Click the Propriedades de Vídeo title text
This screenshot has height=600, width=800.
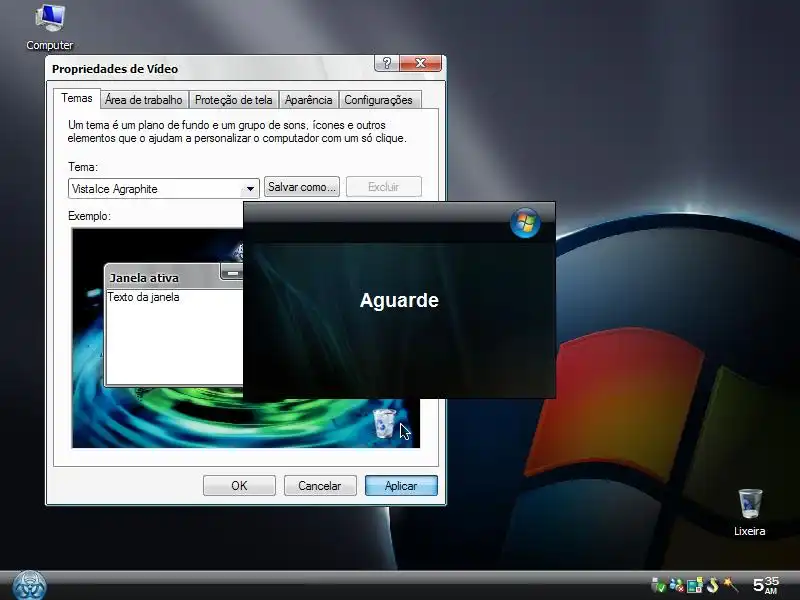(x=115, y=69)
